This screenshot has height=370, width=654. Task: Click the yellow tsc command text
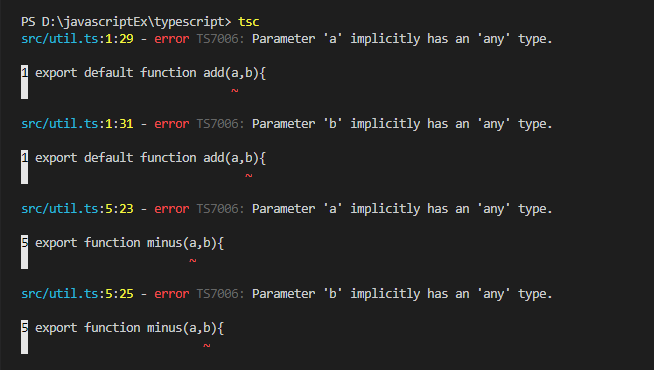click(249, 22)
